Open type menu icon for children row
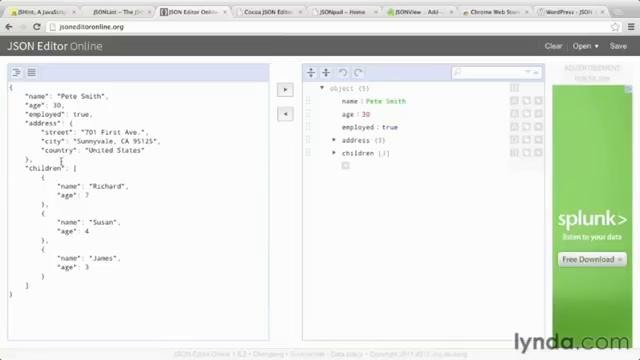640x360 pixels. [x=514, y=153]
